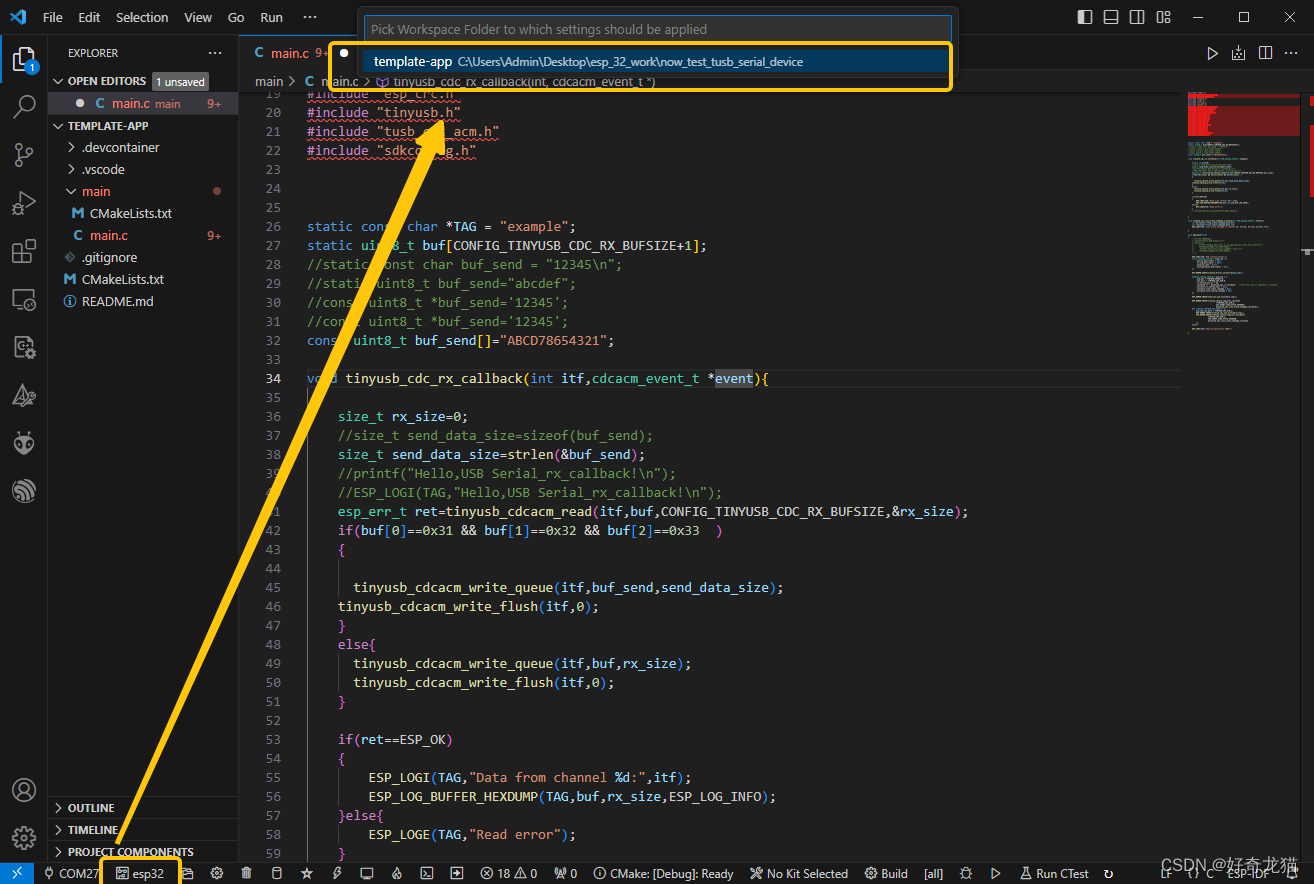Click the remote window indicator in the status bar
Image resolution: width=1314 pixels, height=884 pixels.
[17, 873]
